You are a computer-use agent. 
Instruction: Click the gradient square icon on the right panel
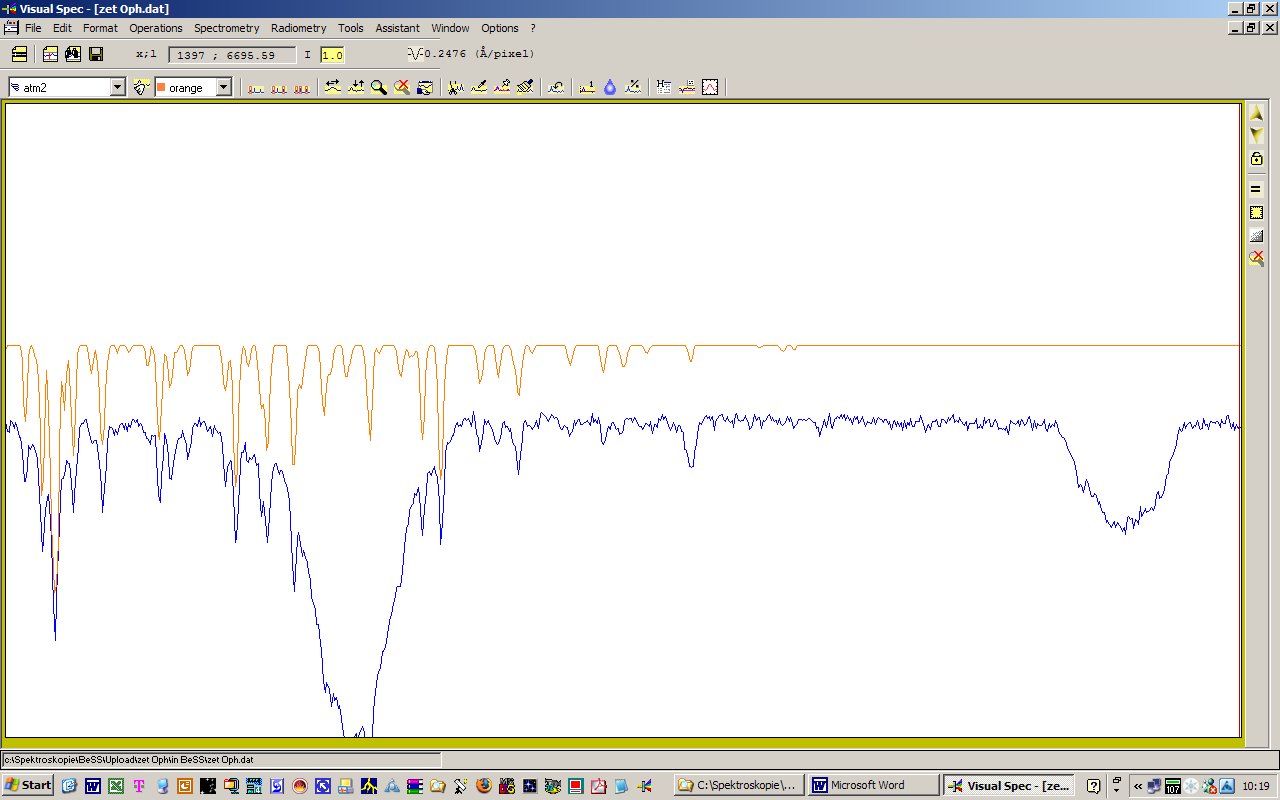tap(1256, 234)
